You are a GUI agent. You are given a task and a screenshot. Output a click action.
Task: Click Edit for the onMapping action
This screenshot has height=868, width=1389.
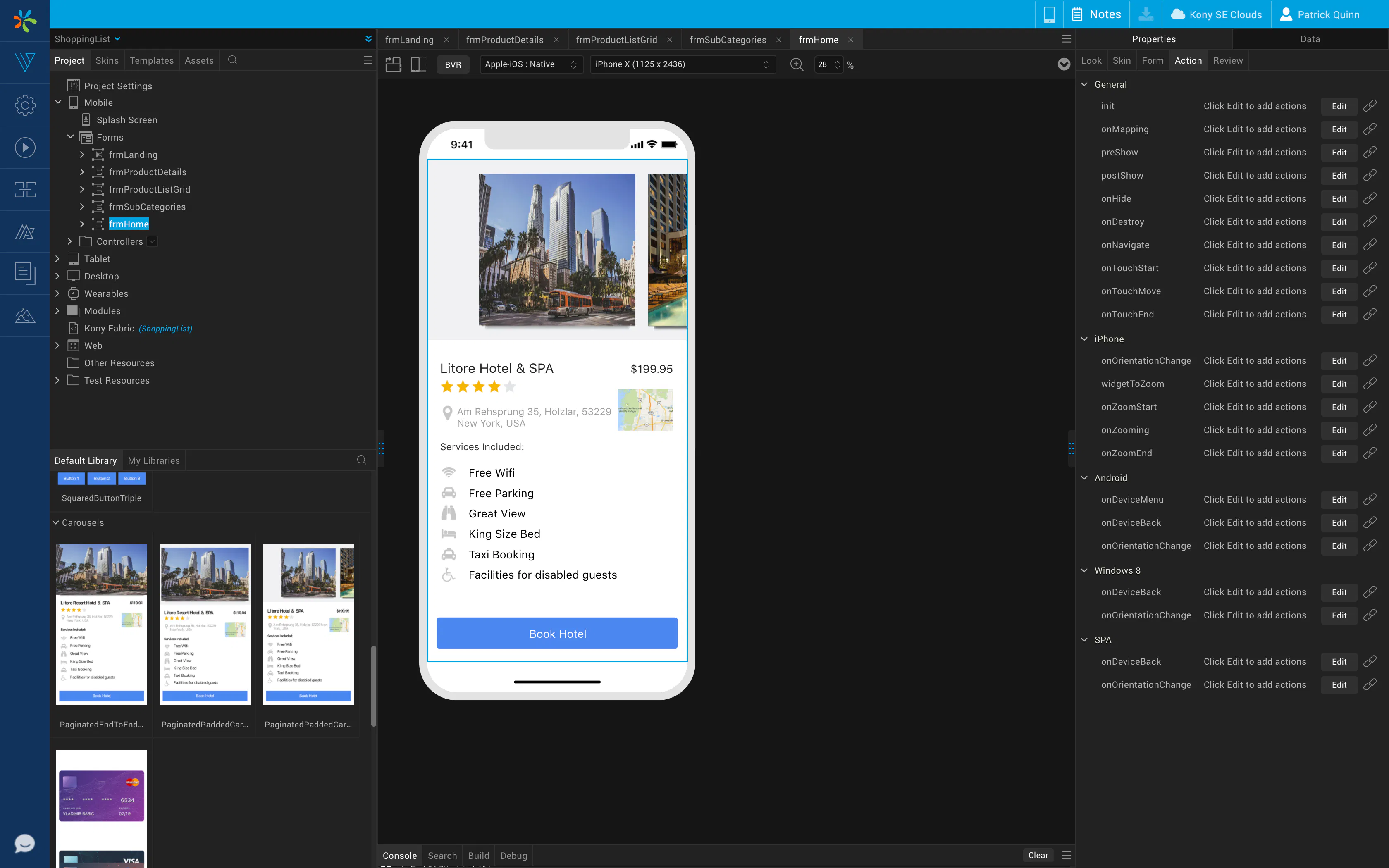point(1339,129)
